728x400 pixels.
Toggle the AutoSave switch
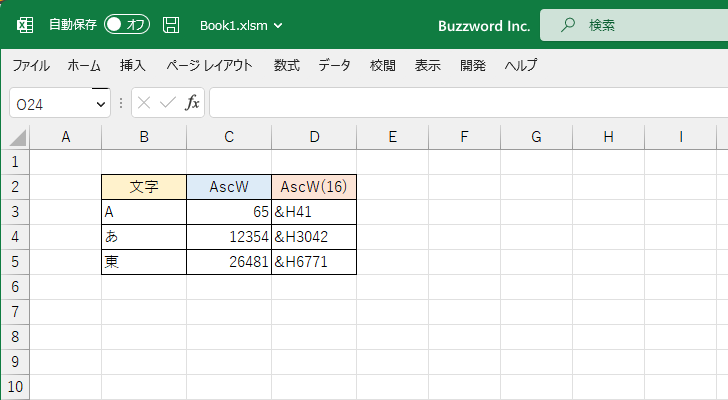127,25
